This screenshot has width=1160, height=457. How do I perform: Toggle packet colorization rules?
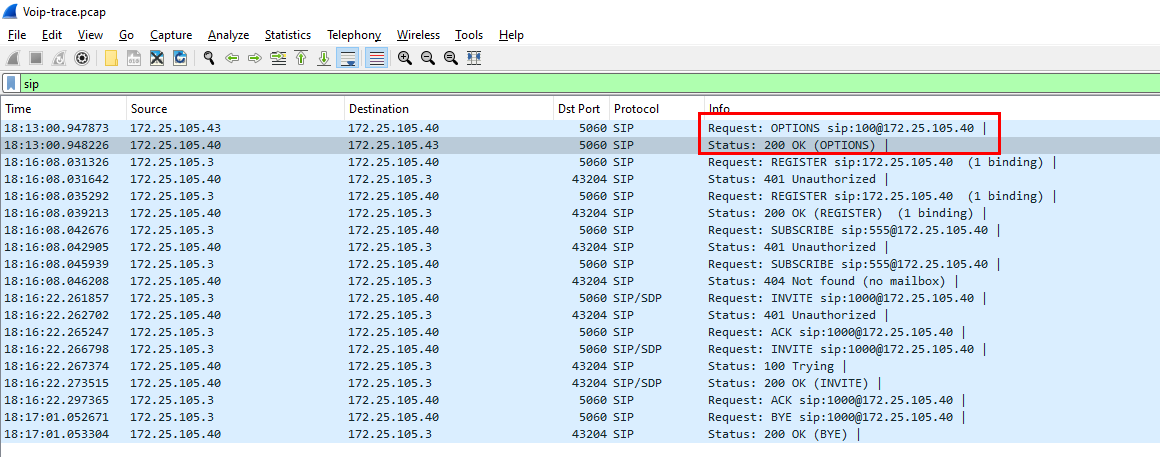tap(376, 58)
